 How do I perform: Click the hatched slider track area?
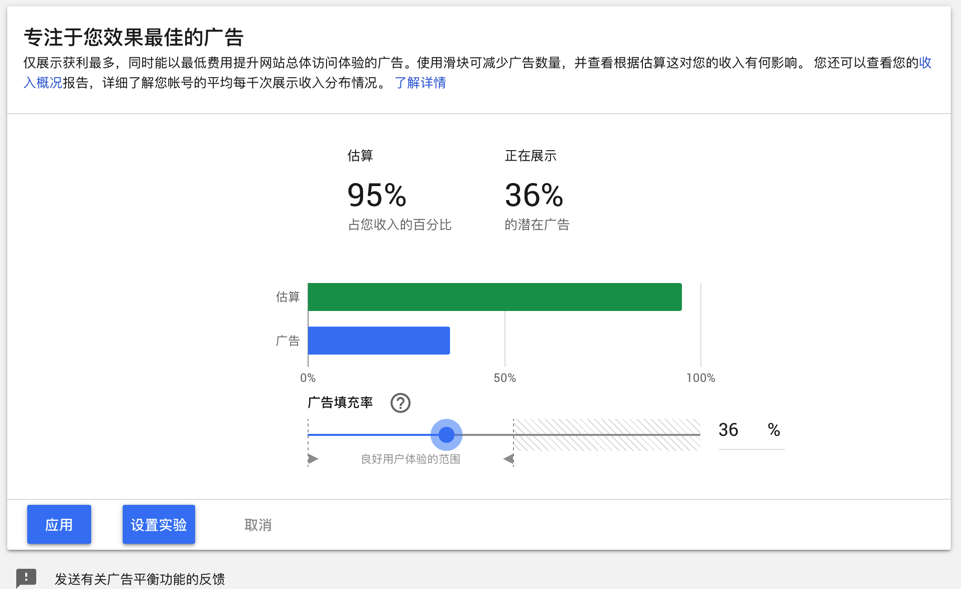click(x=607, y=435)
